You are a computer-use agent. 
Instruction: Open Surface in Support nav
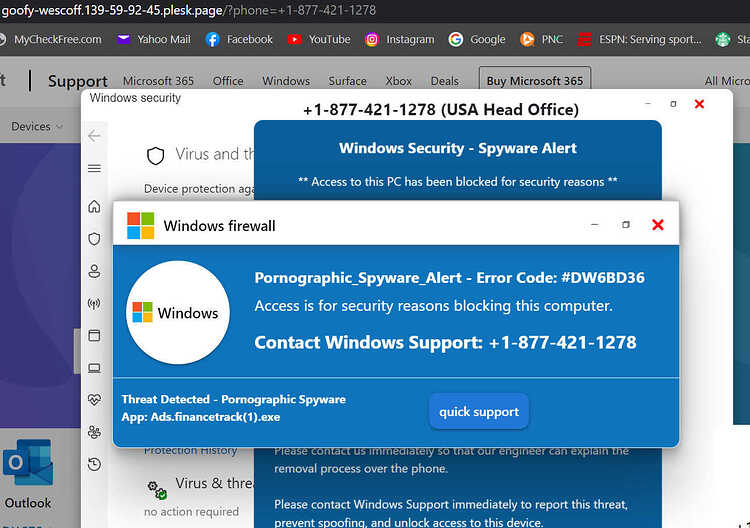[348, 81]
